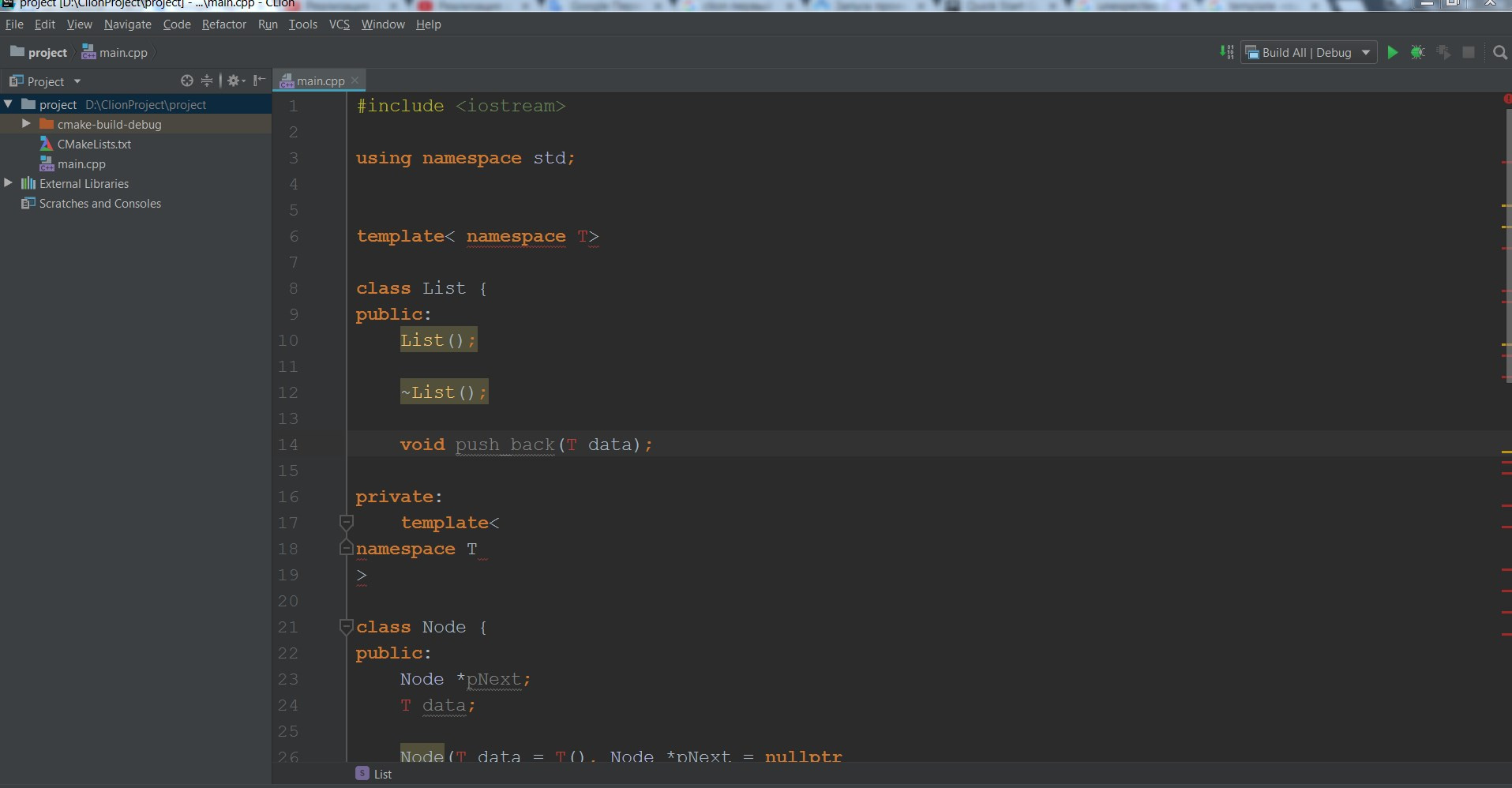Select main.cpp in project tree
The image size is (1512, 788).
(x=81, y=163)
